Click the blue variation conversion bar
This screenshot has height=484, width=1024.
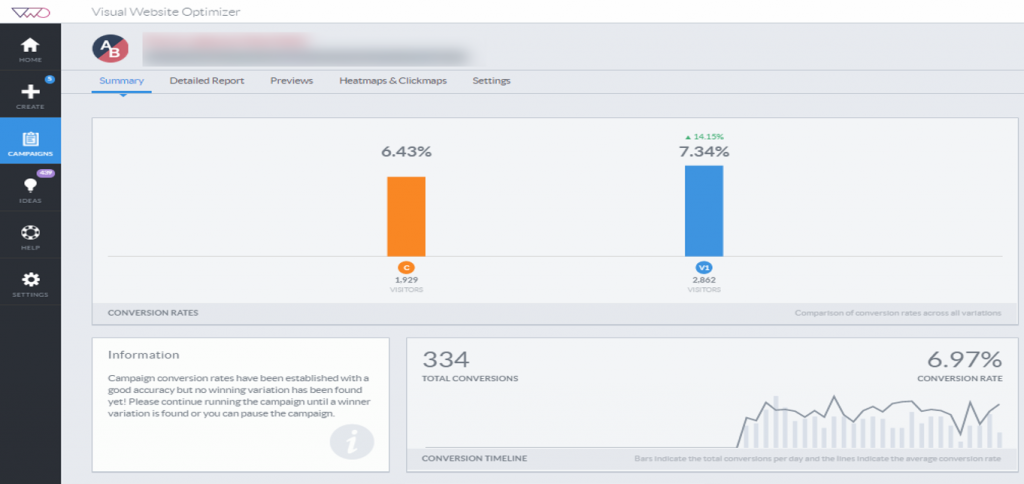(704, 211)
